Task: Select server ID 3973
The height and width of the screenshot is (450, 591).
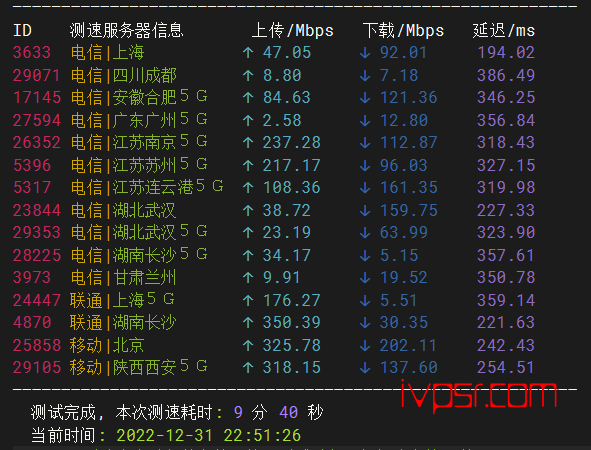Action: (x=32, y=277)
